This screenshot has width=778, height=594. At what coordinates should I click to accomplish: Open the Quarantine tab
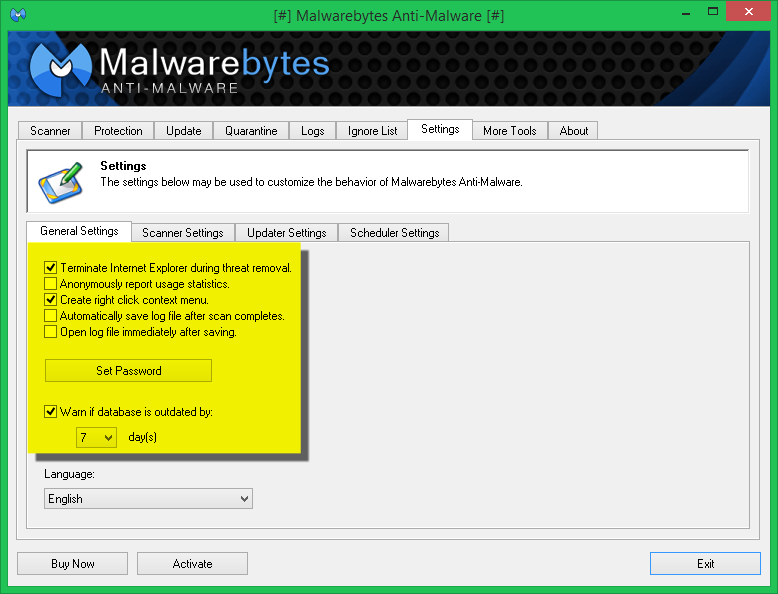coord(251,131)
